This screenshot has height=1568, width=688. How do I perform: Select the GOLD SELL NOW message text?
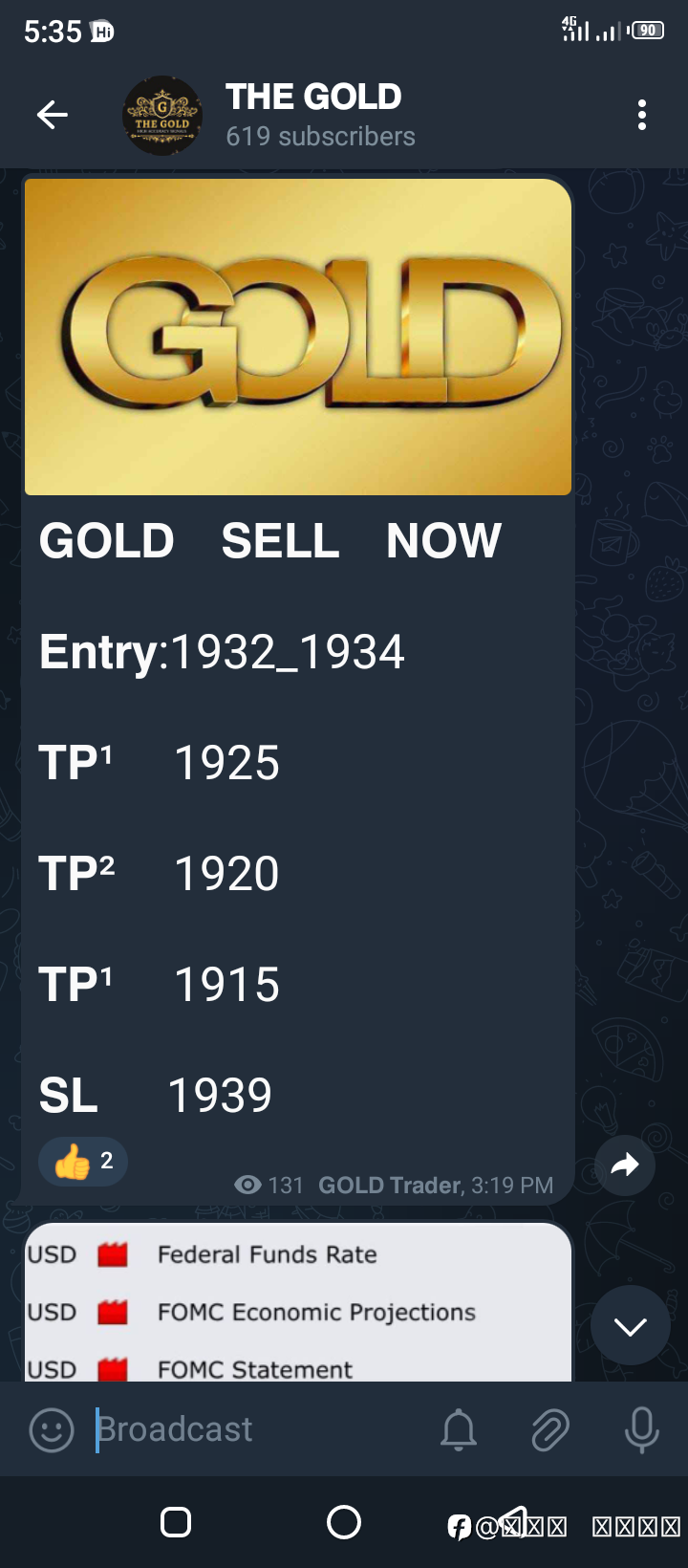(270, 541)
